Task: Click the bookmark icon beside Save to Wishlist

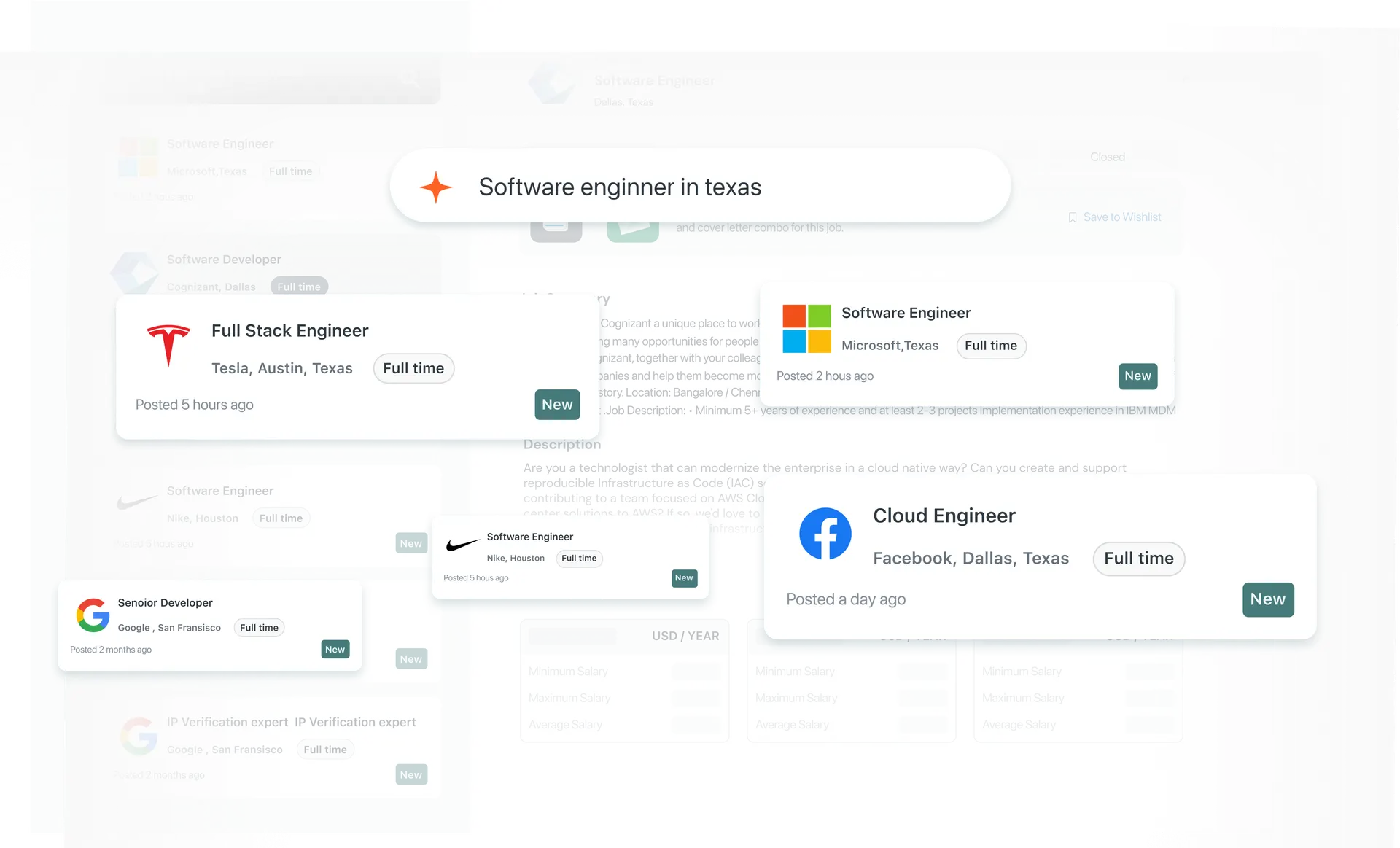Action: click(1073, 217)
